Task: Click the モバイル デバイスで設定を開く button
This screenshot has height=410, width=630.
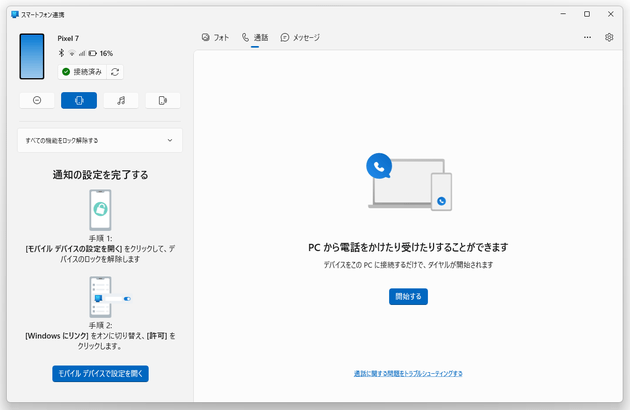Action: [100, 373]
